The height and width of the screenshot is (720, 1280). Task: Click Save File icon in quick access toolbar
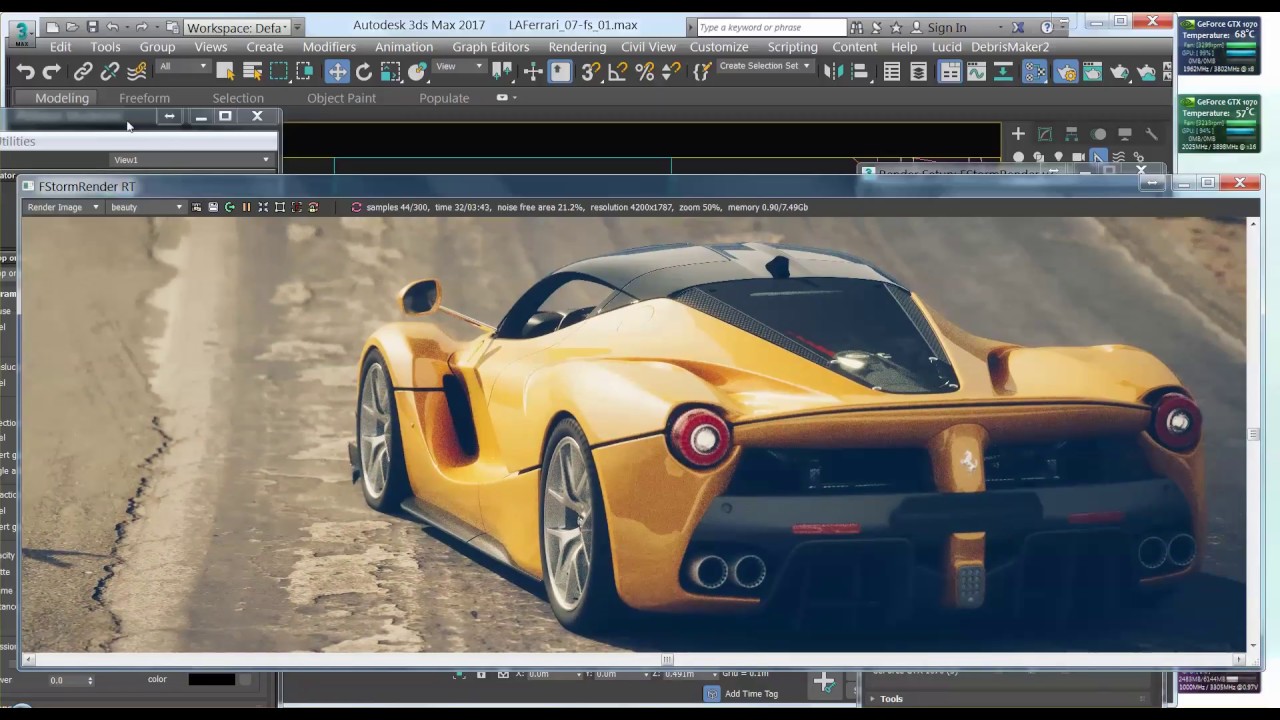click(92, 27)
